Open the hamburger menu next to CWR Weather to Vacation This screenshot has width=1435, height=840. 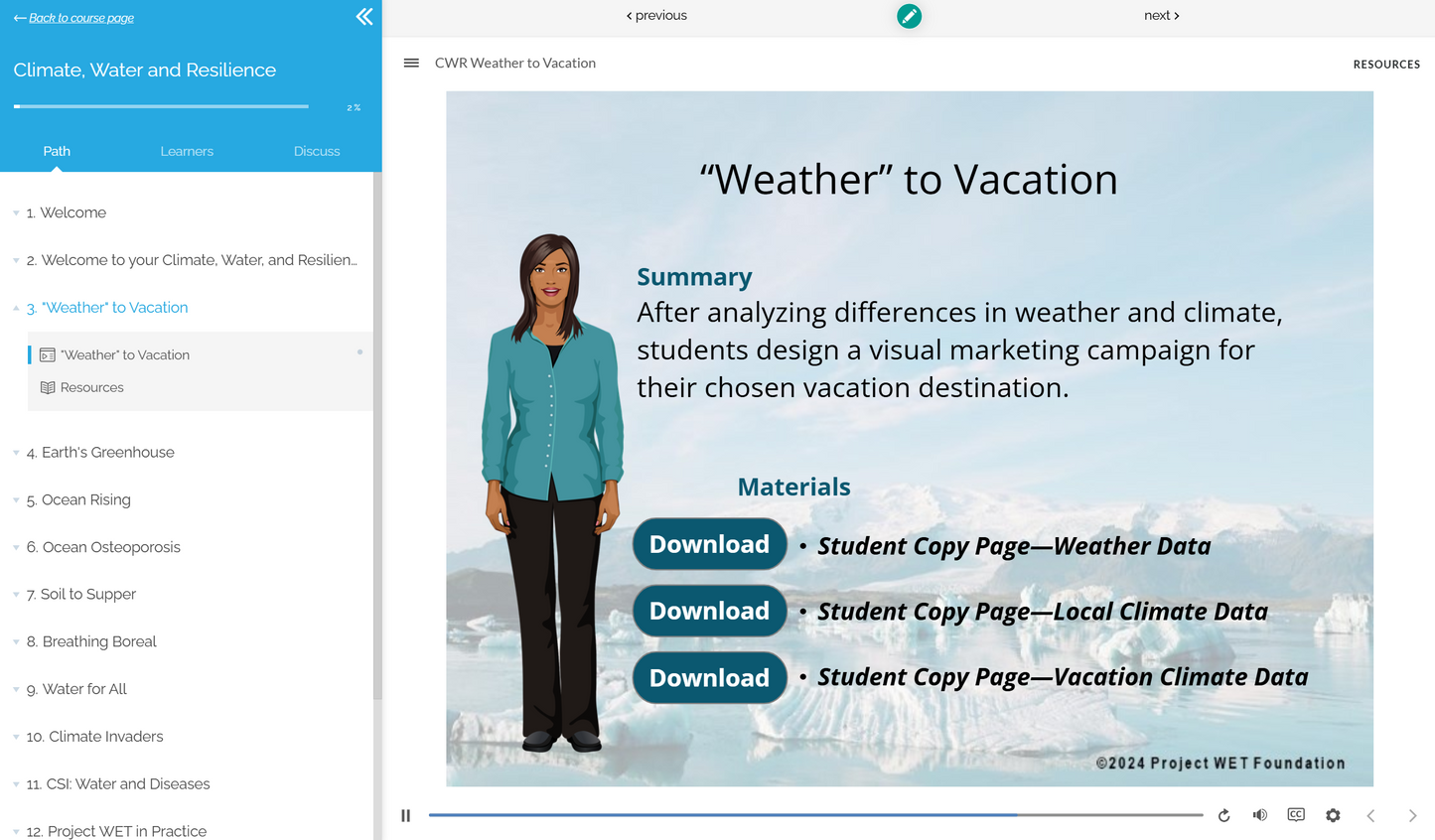point(411,63)
